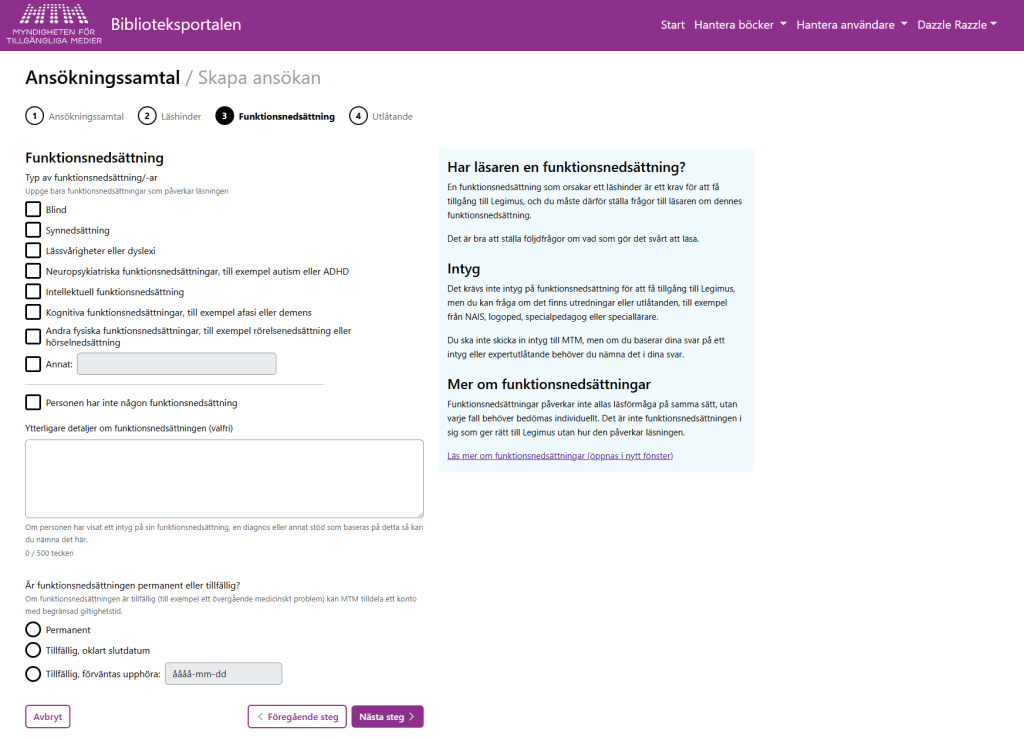Click the Ytterligare detaljer text area
The width and height of the screenshot is (1024, 740).
click(x=224, y=478)
